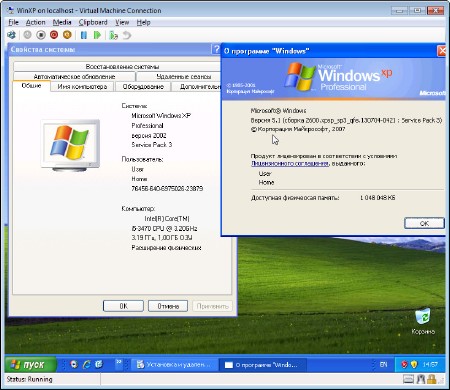Expand Quick Launch chevron on taskbar

(119, 362)
